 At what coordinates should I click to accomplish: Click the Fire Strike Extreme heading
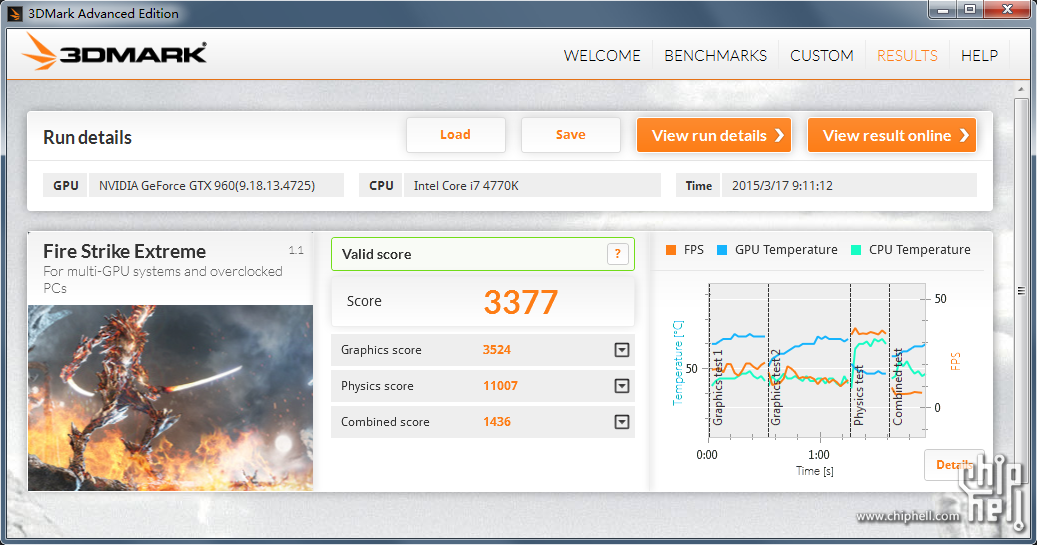pyautogui.click(x=124, y=251)
